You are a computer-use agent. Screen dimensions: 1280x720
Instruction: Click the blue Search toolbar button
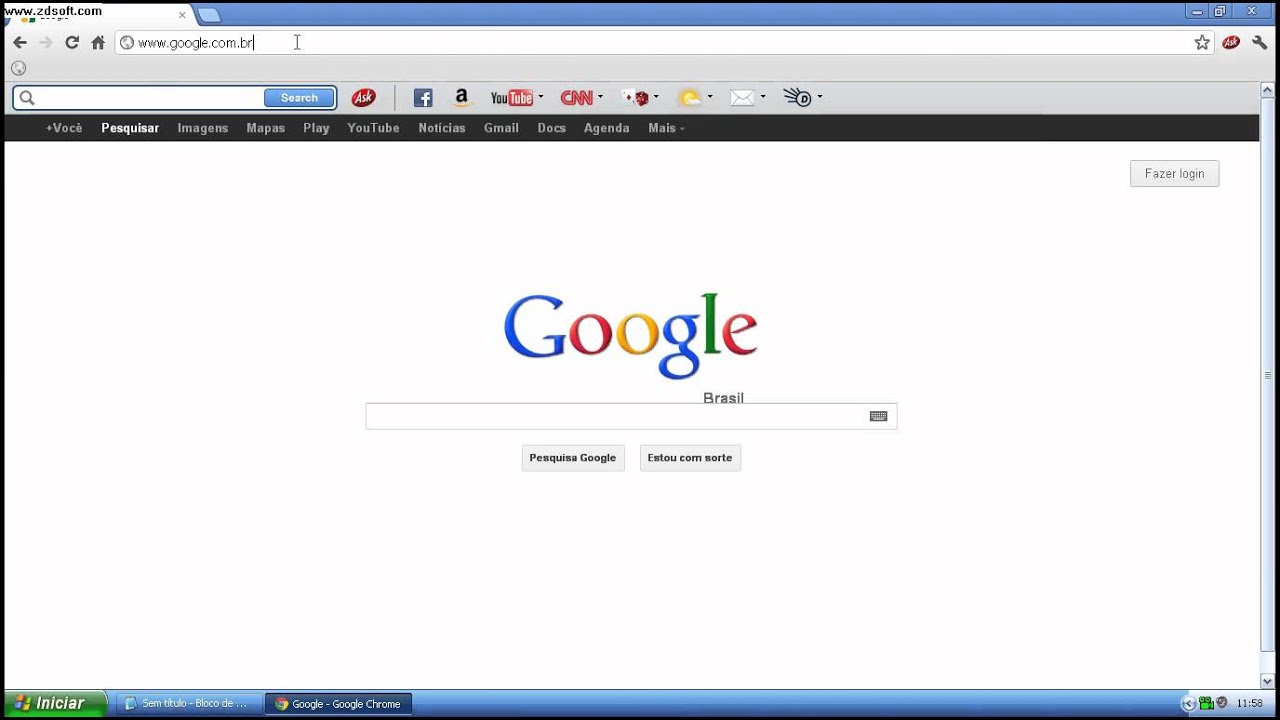[299, 98]
